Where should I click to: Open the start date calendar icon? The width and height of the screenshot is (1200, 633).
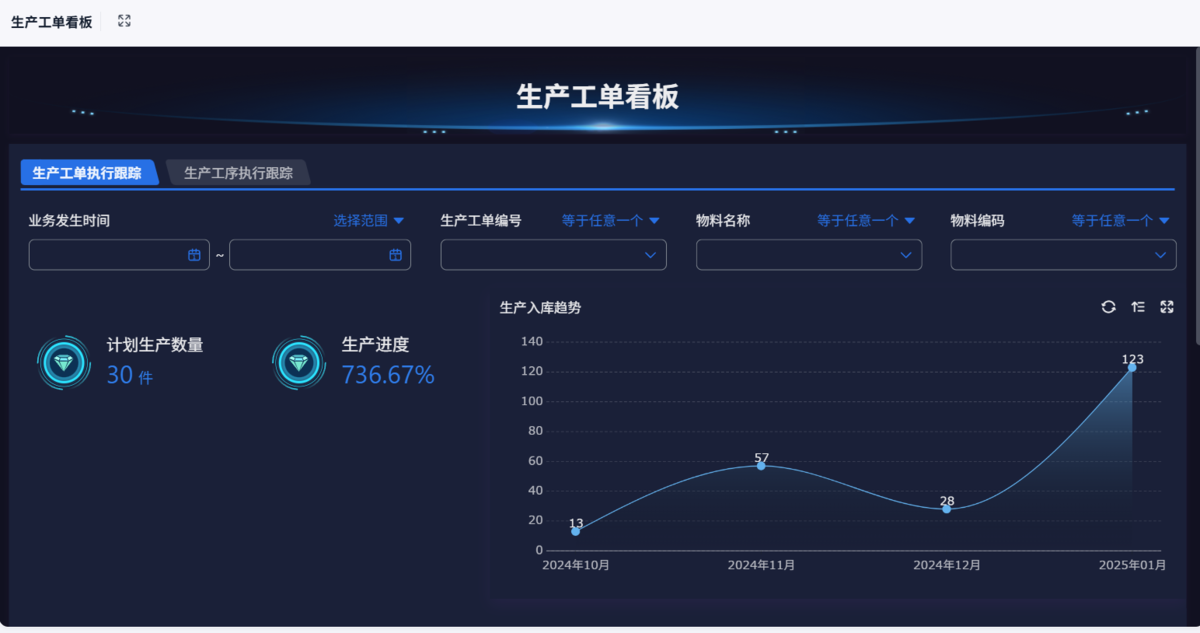coord(194,255)
